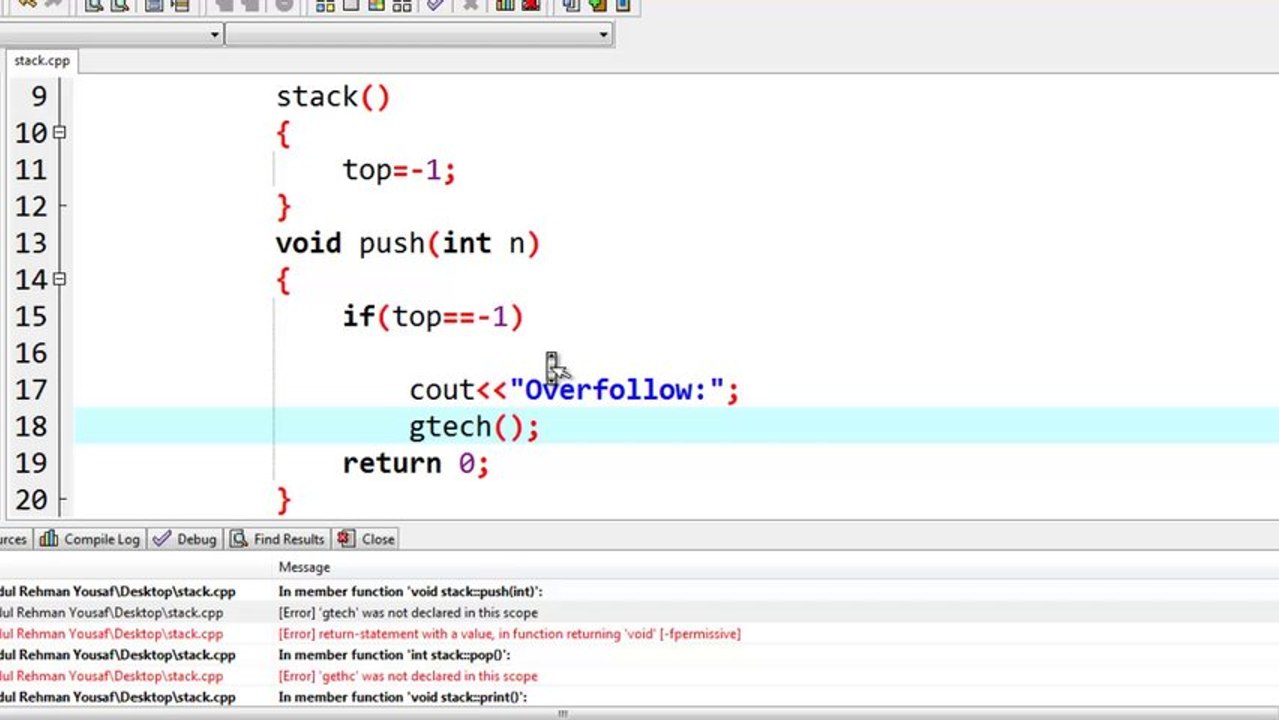Click the file path in the 'gtech' error row
This screenshot has width=1279, height=720.
(x=111, y=613)
